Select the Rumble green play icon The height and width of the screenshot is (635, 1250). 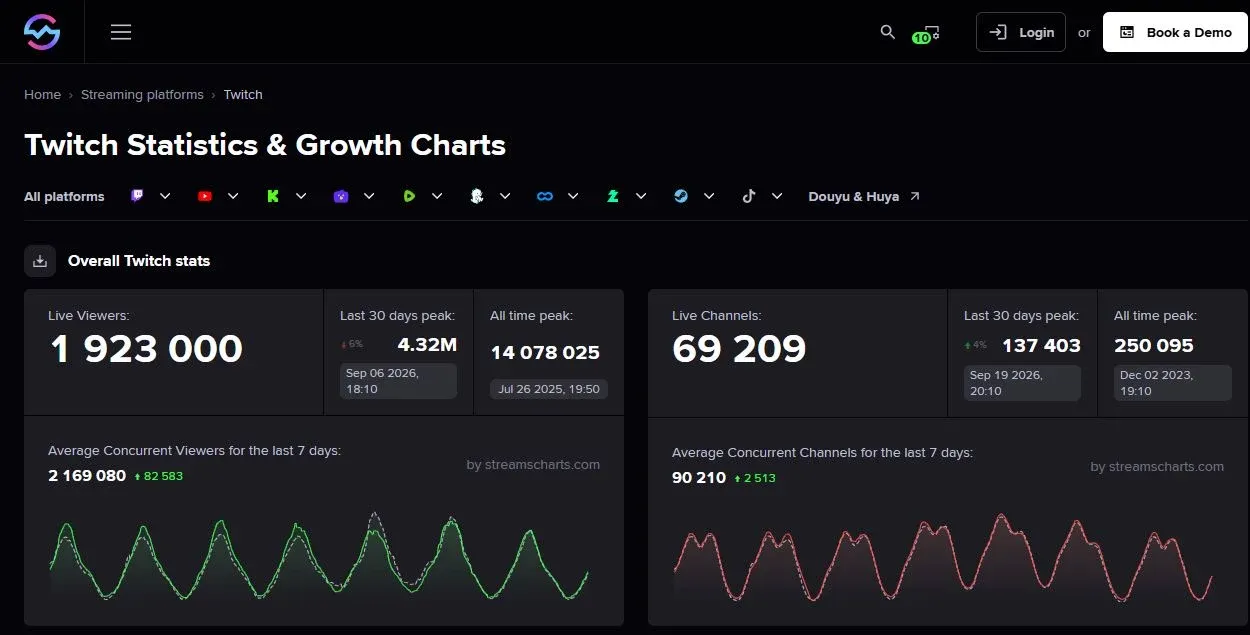pyautogui.click(x=409, y=196)
